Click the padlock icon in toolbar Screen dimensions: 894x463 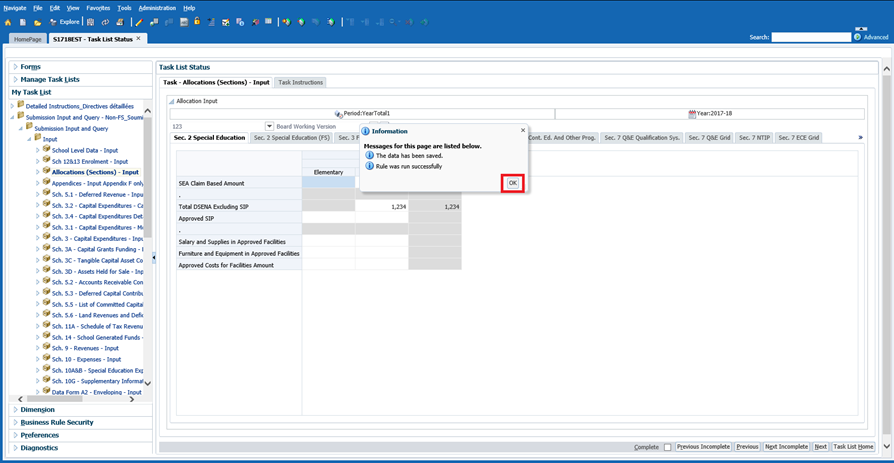click(197, 22)
